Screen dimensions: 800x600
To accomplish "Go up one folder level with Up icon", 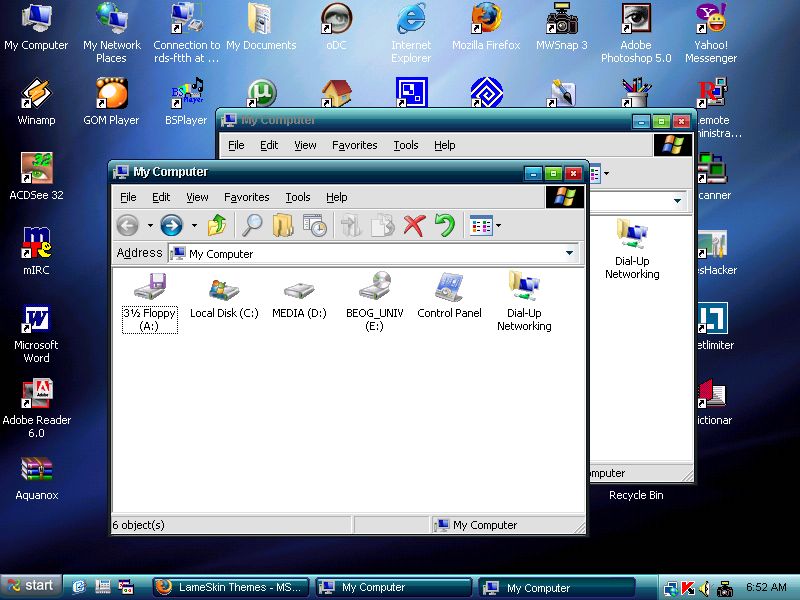I will (x=217, y=225).
